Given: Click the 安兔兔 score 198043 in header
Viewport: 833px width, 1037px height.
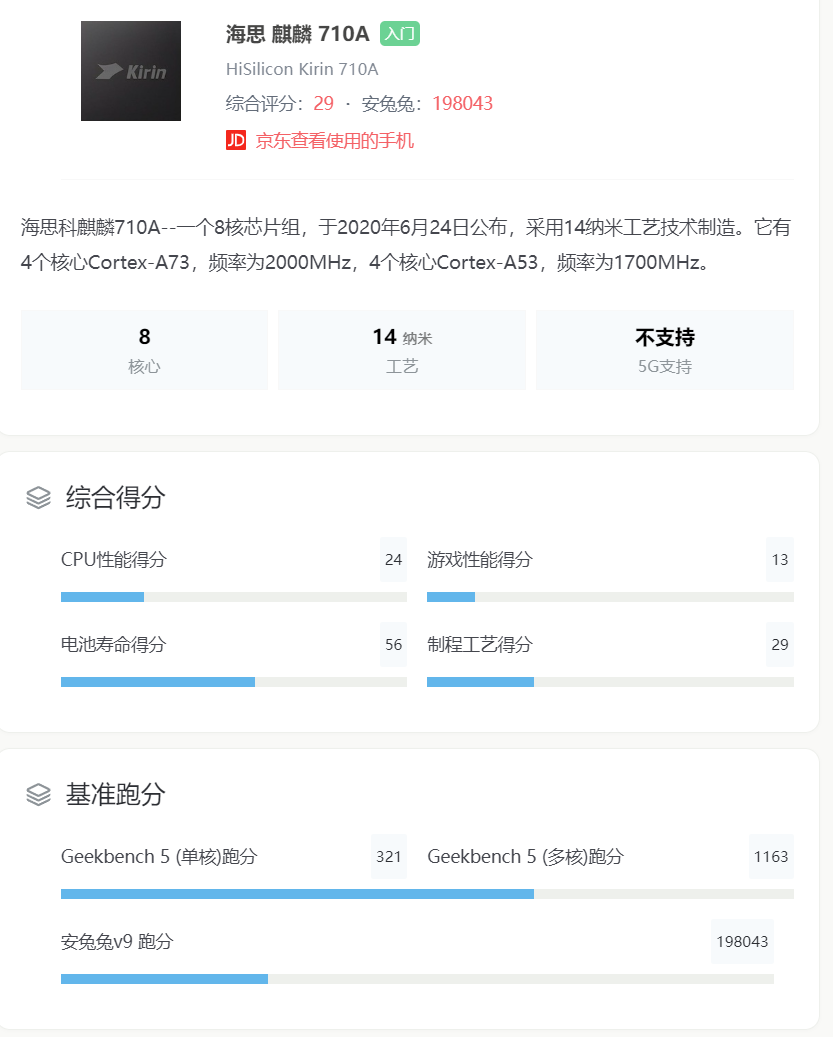Looking at the screenshot, I should point(463,103).
